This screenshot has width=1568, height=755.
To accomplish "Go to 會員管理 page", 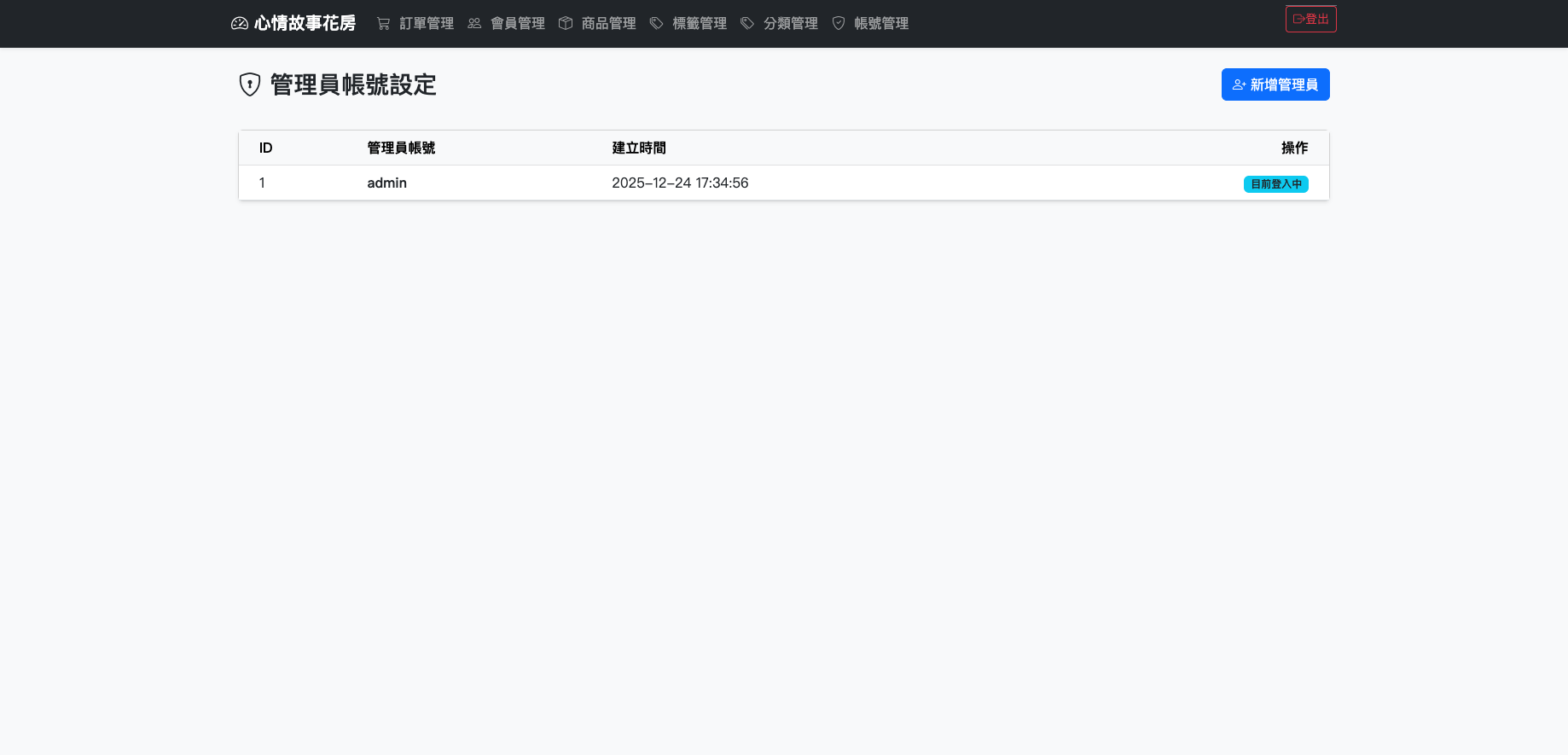I will 517,24.
